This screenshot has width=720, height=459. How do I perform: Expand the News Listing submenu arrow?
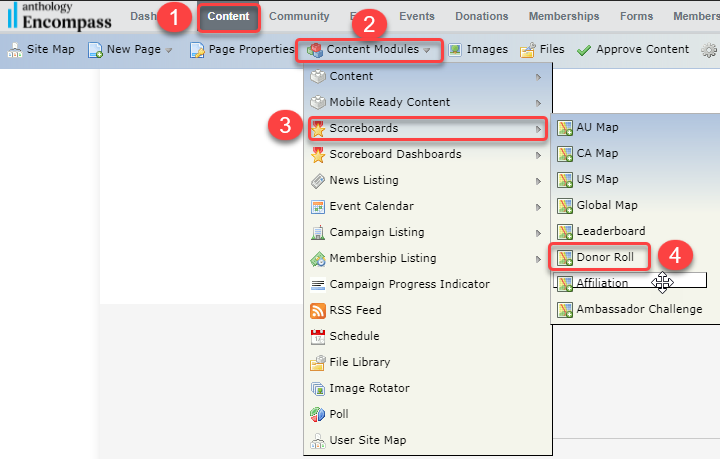click(539, 181)
